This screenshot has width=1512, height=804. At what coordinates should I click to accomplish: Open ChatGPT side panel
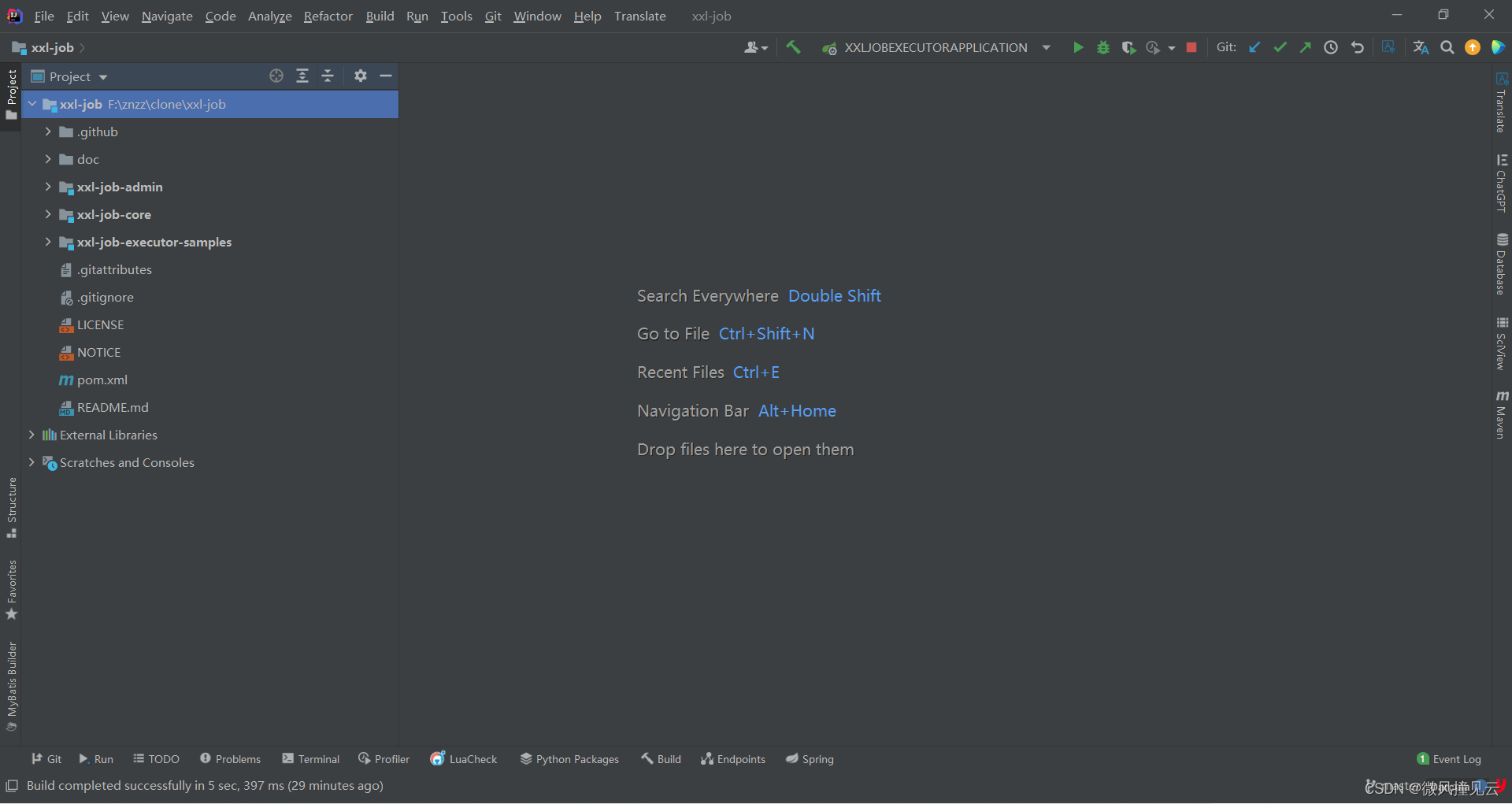pyautogui.click(x=1502, y=183)
